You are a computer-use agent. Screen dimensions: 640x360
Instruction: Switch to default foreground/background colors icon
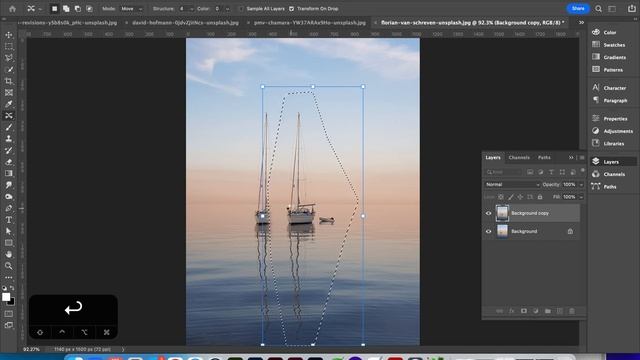click(4, 288)
